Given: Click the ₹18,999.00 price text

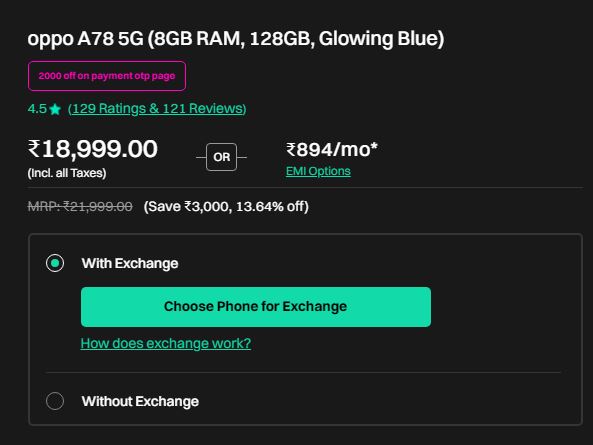Looking at the screenshot, I should pyautogui.click(x=93, y=149).
